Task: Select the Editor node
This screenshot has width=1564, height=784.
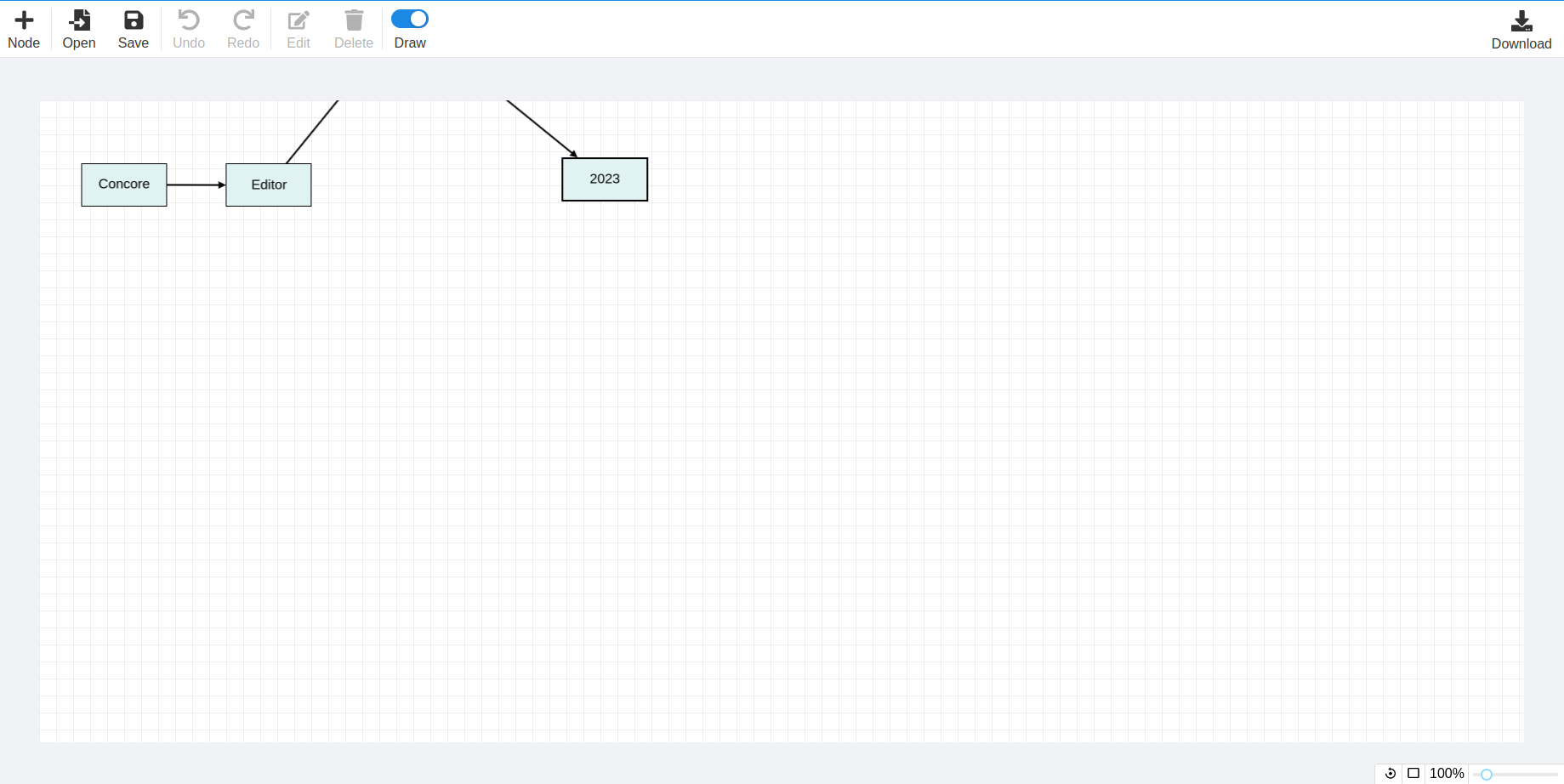Action: click(x=268, y=184)
